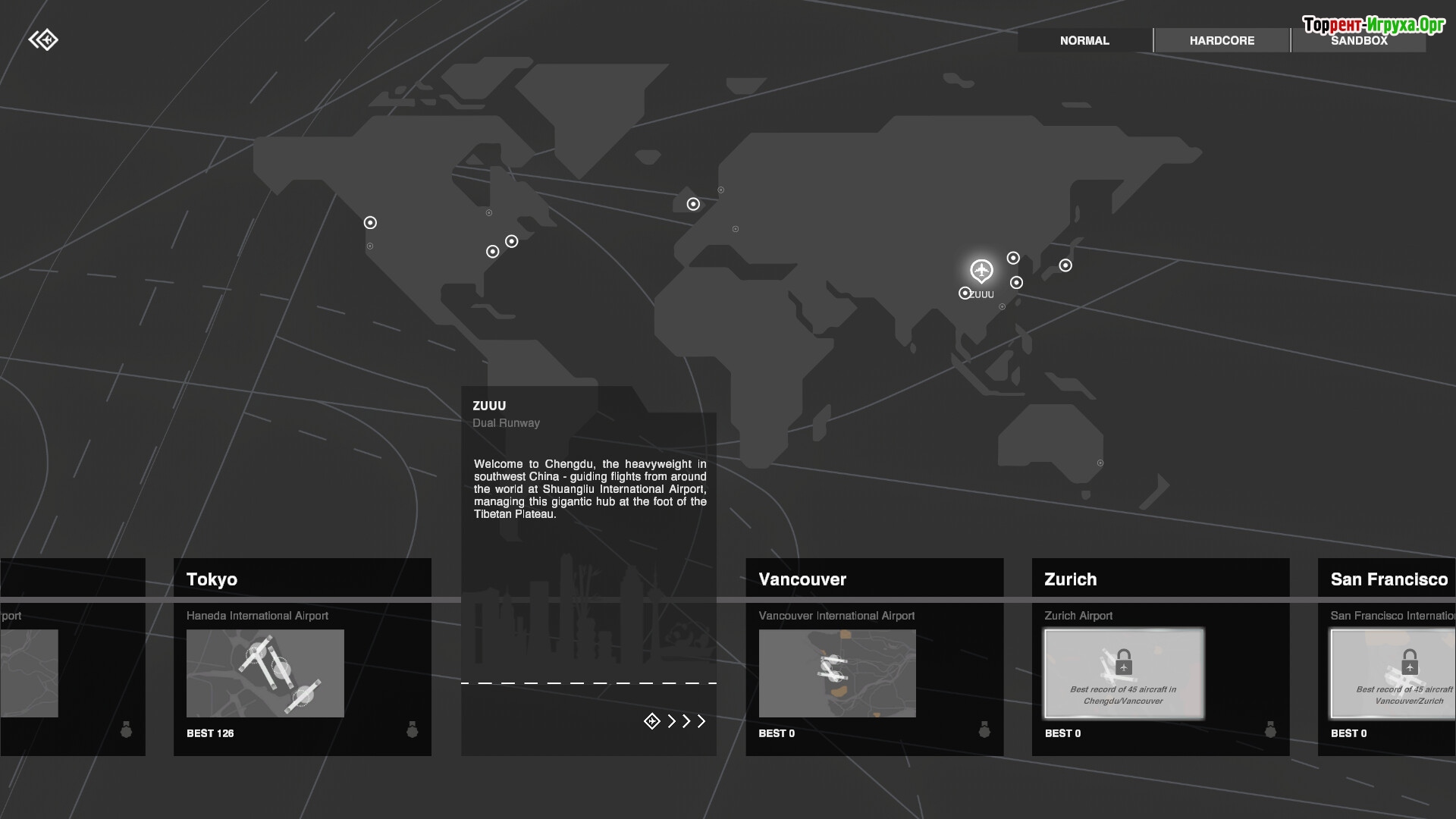Click the North American west coast map marker
1456x819 pixels.
(x=370, y=223)
